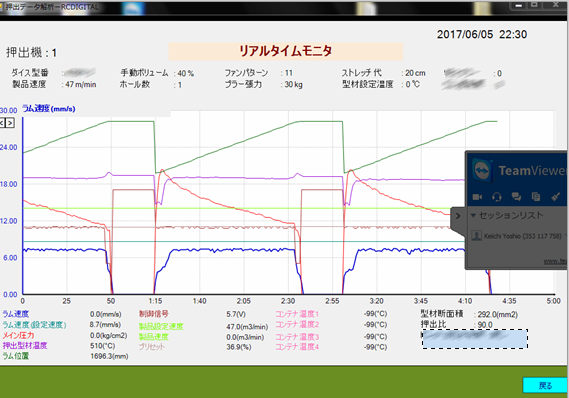
Task: Select the ラム速度 legend label
Action: (x=16, y=314)
